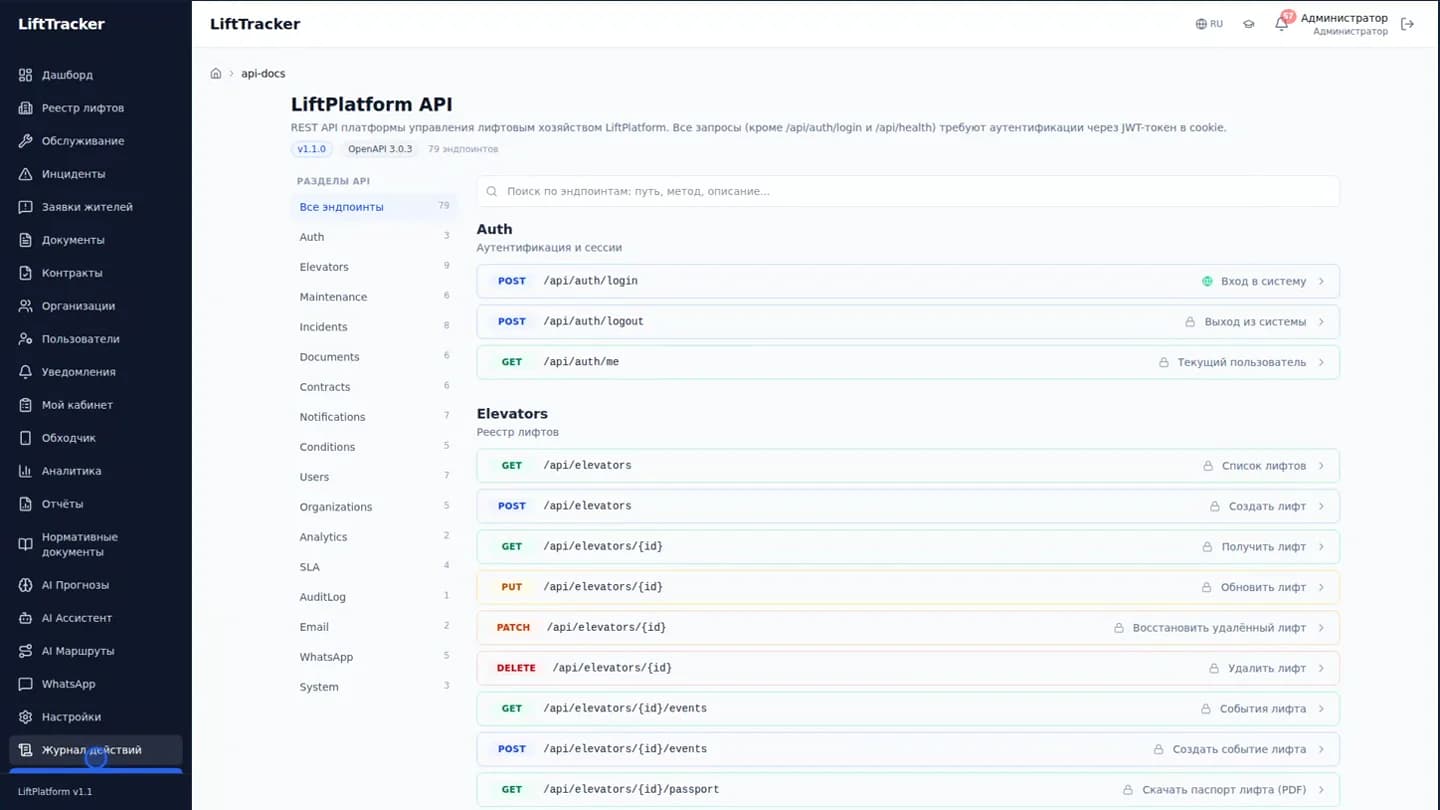The height and width of the screenshot is (810, 1440).
Task: Click the v1.1.0 version badge
Action: pos(312,149)
